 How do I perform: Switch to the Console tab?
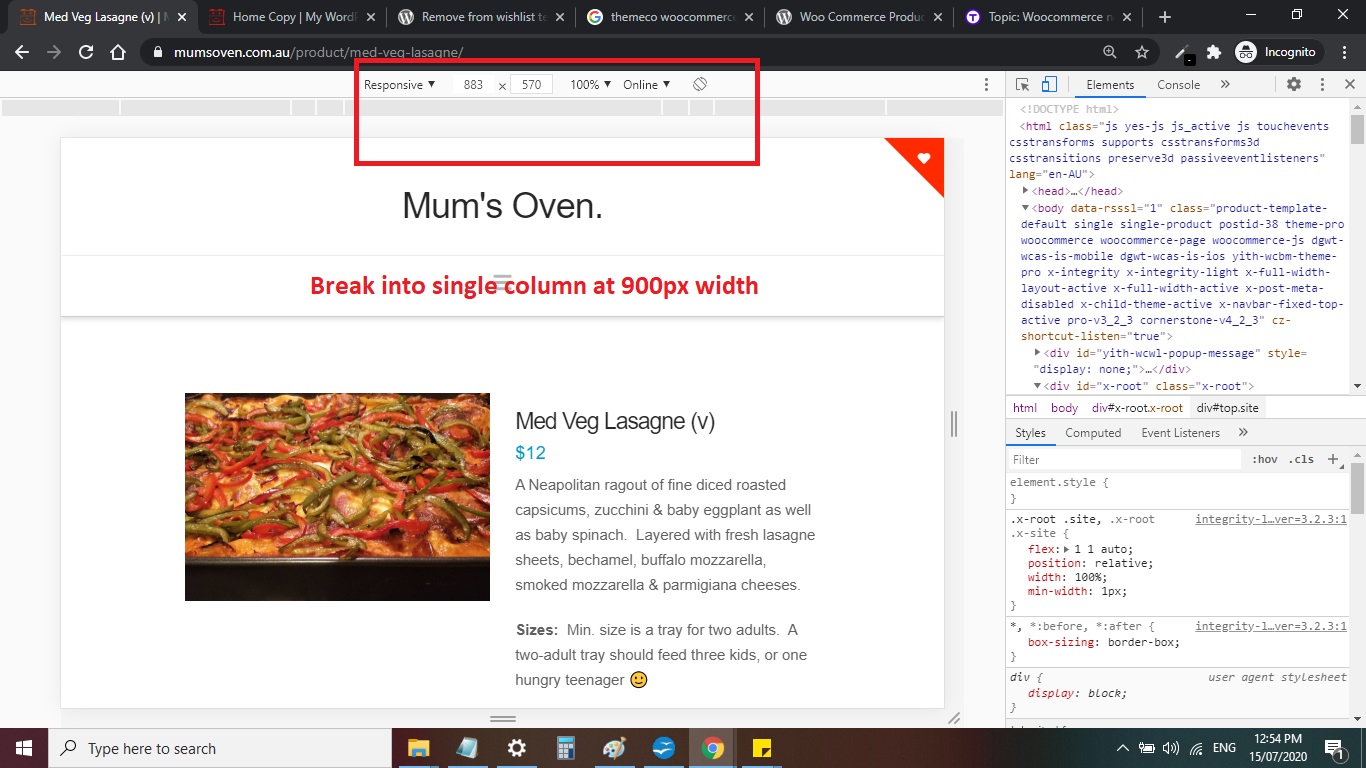[1178, 85]
